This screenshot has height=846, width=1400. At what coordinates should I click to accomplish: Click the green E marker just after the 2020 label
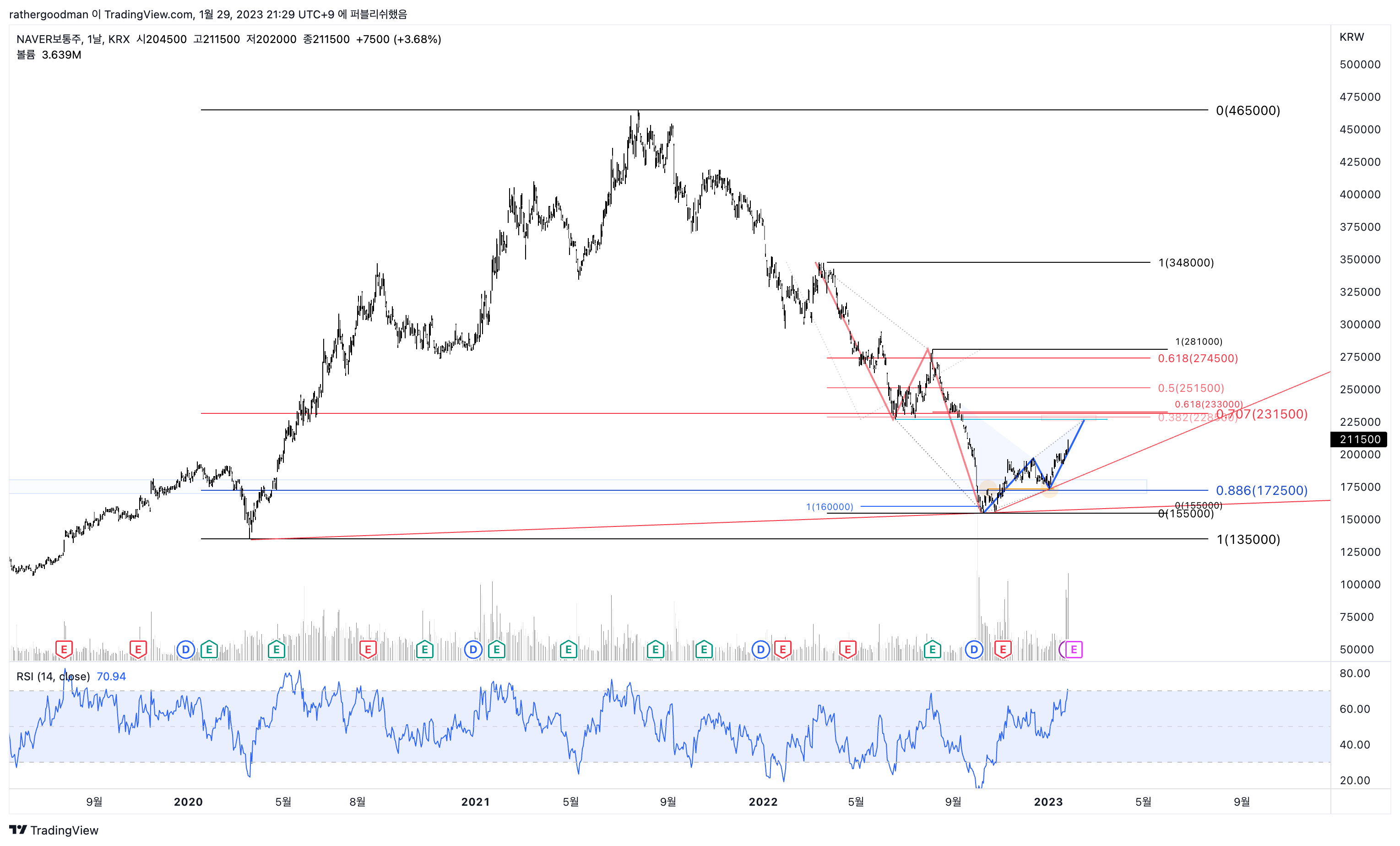[209, 649]
